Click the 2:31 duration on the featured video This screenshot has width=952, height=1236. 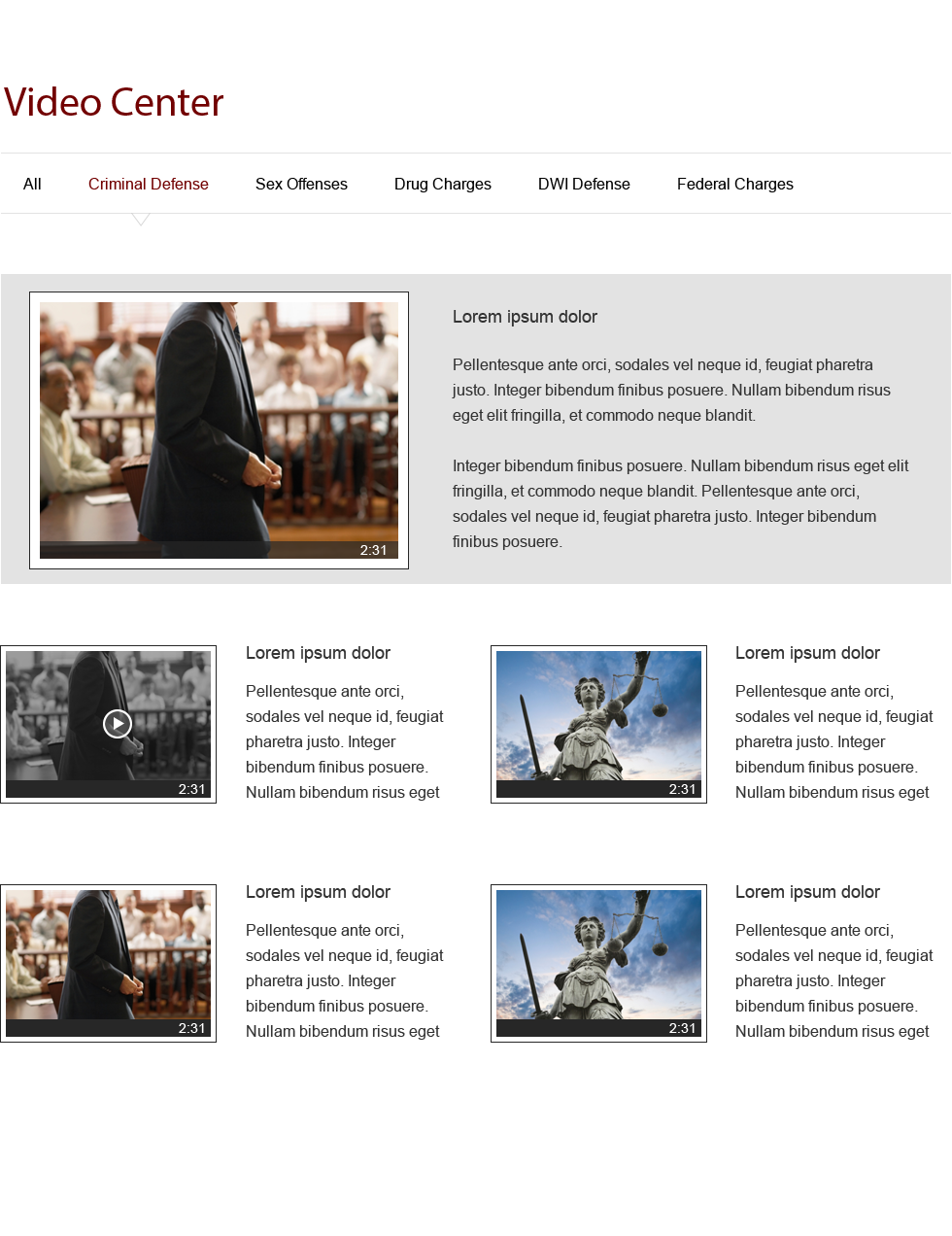[x=373, y=550]
